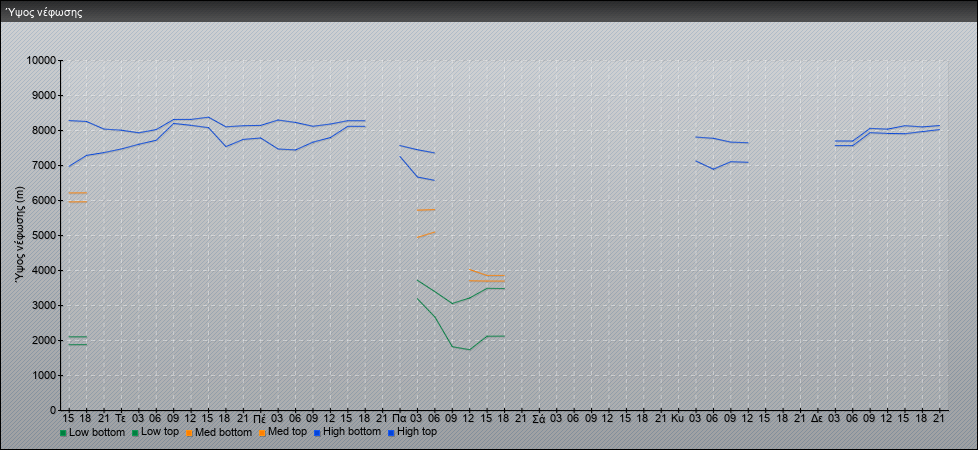
Task: Toggle the High bottom legend label
Action: [352, 432]
